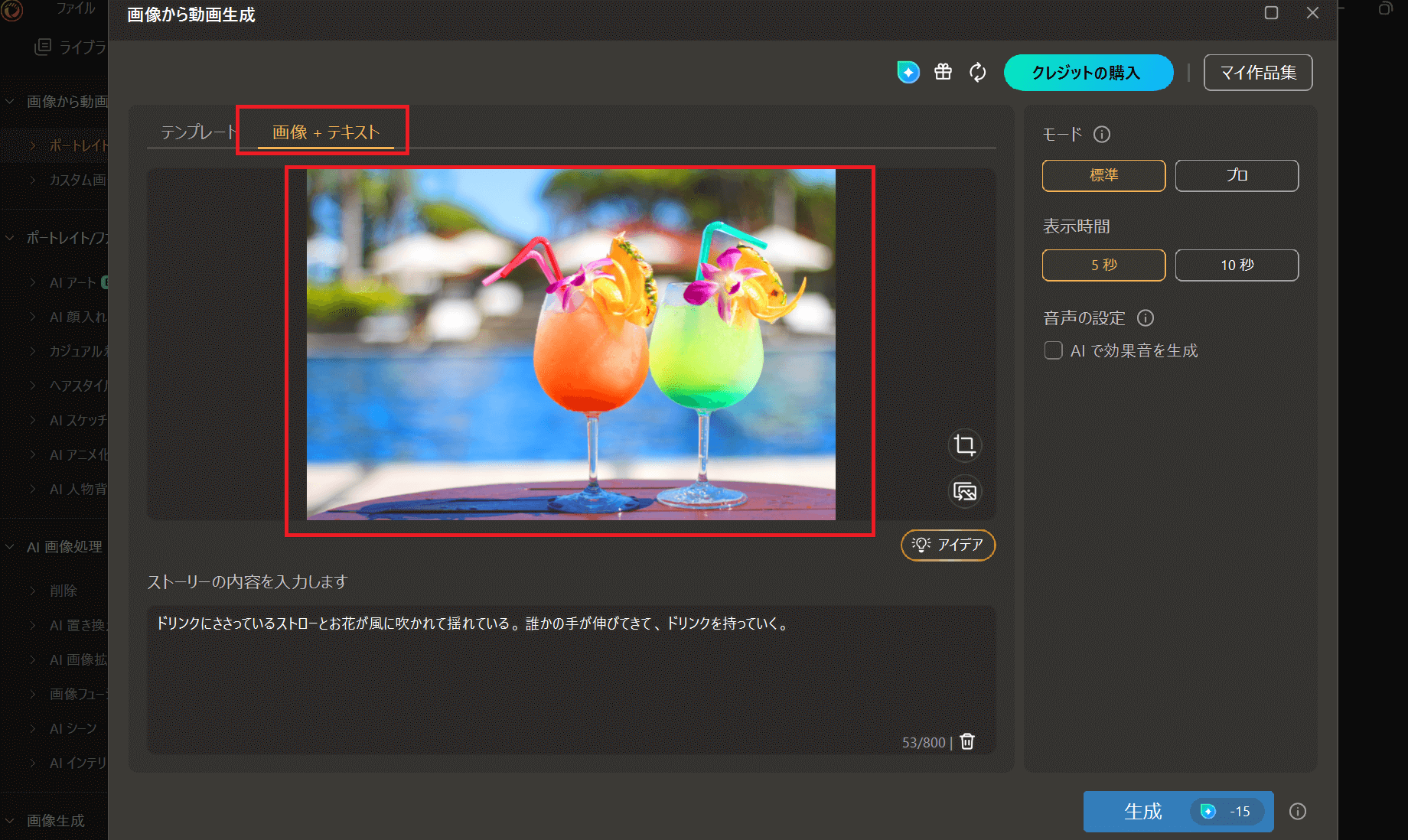
Task: Click the refresh credits icon
Action: pyautogui.click(x=977, y=72)
